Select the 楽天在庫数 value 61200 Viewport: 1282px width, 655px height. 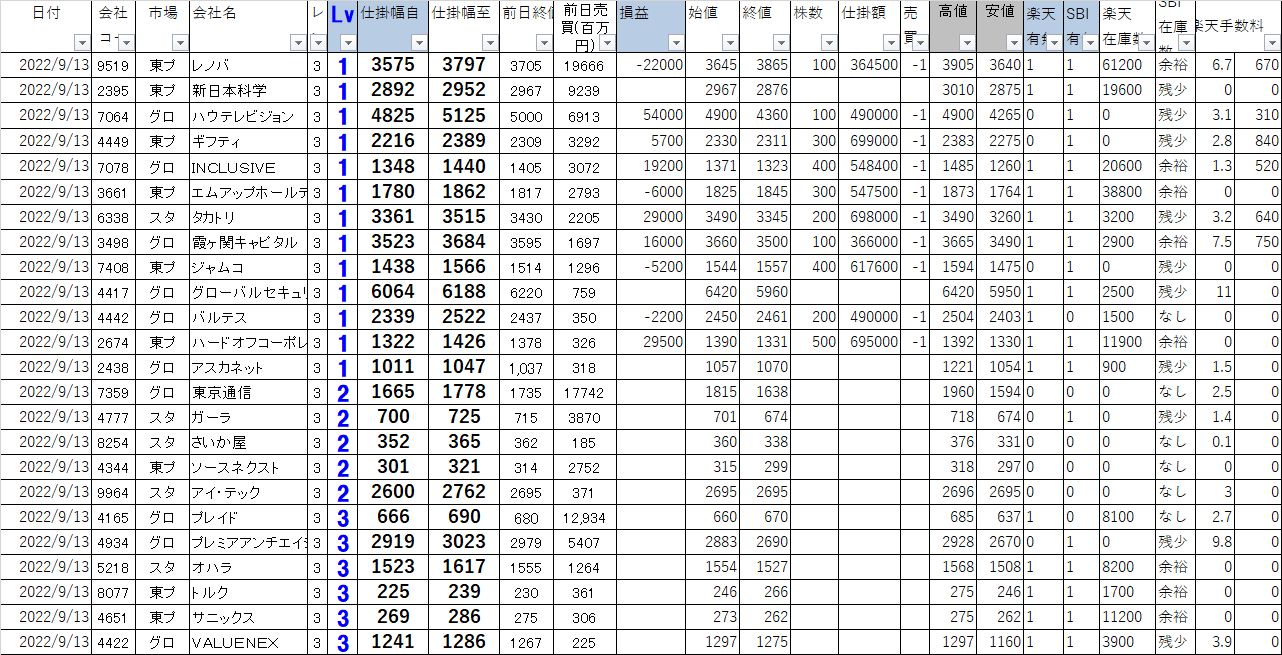click(1123, 65)
